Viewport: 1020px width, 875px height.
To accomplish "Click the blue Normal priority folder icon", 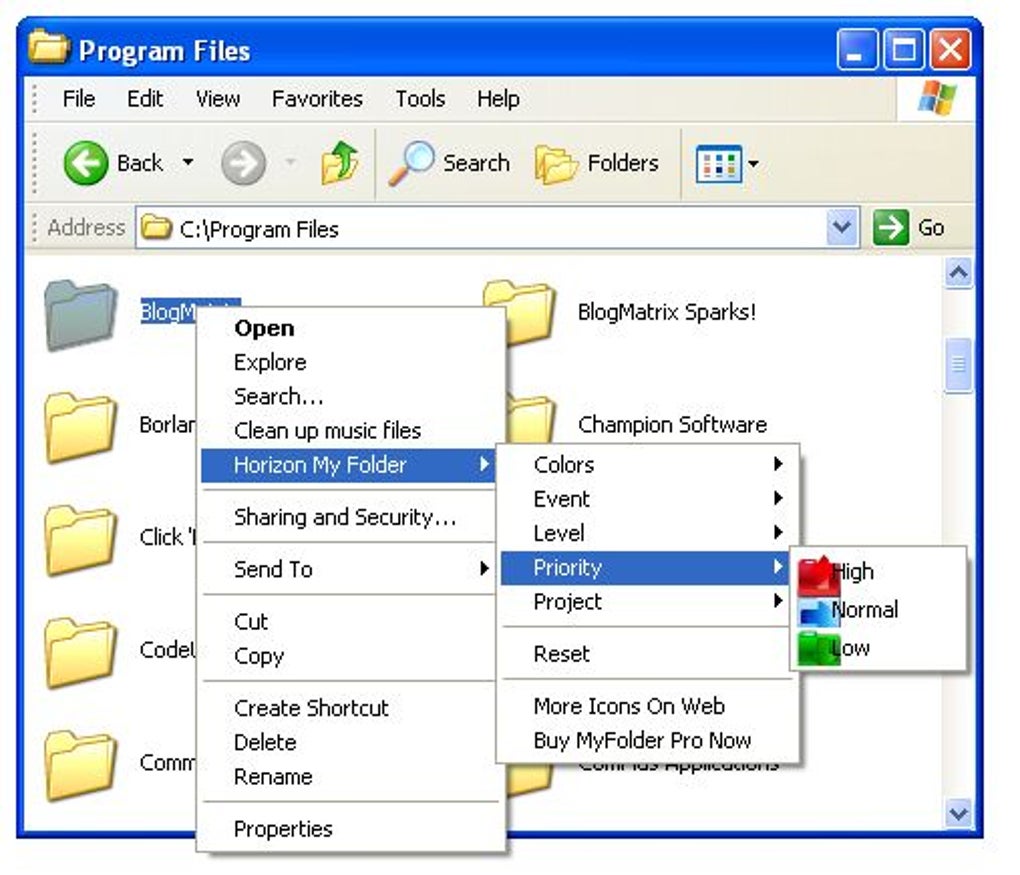I will point(818,612).
